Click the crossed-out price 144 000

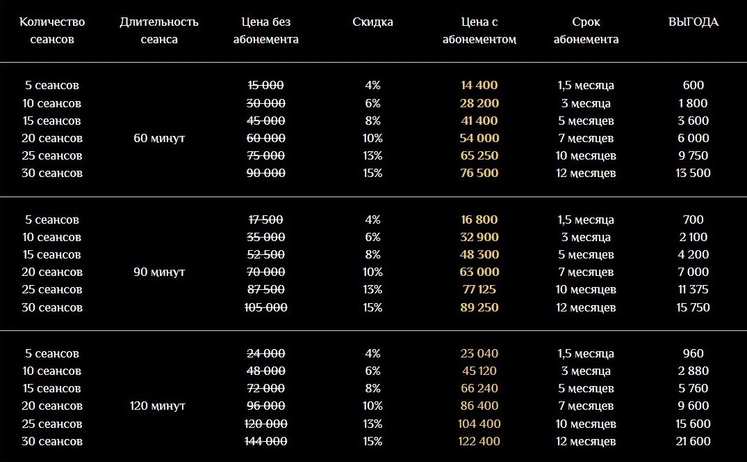[x=266, y=441]
